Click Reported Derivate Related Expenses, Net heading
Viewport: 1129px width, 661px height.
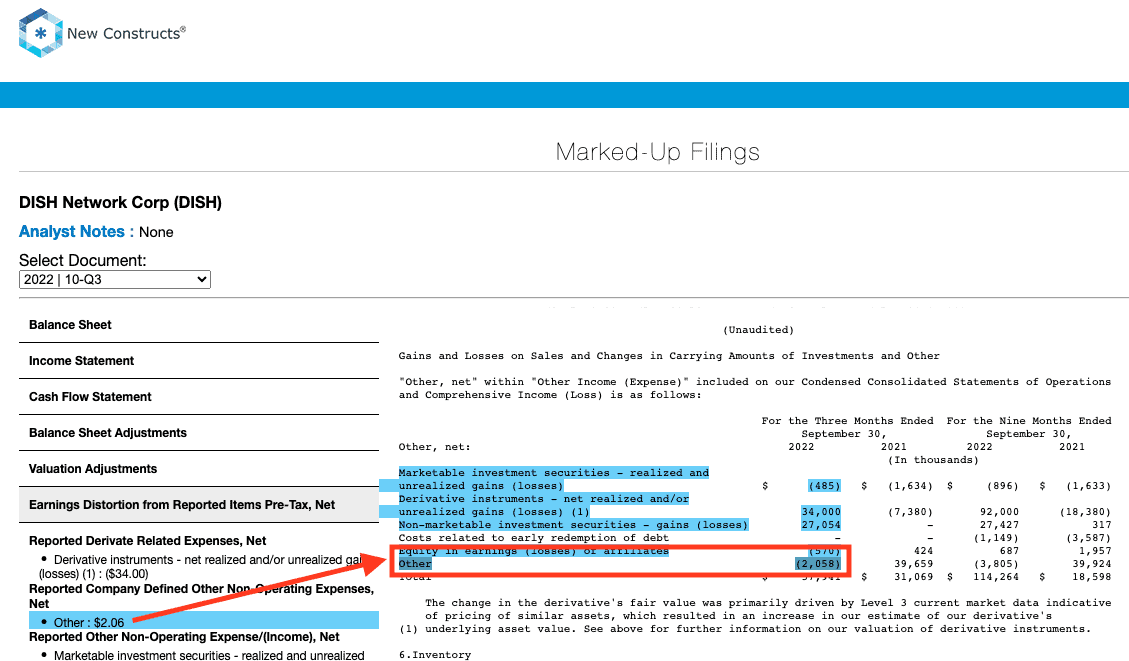[148, 541]
